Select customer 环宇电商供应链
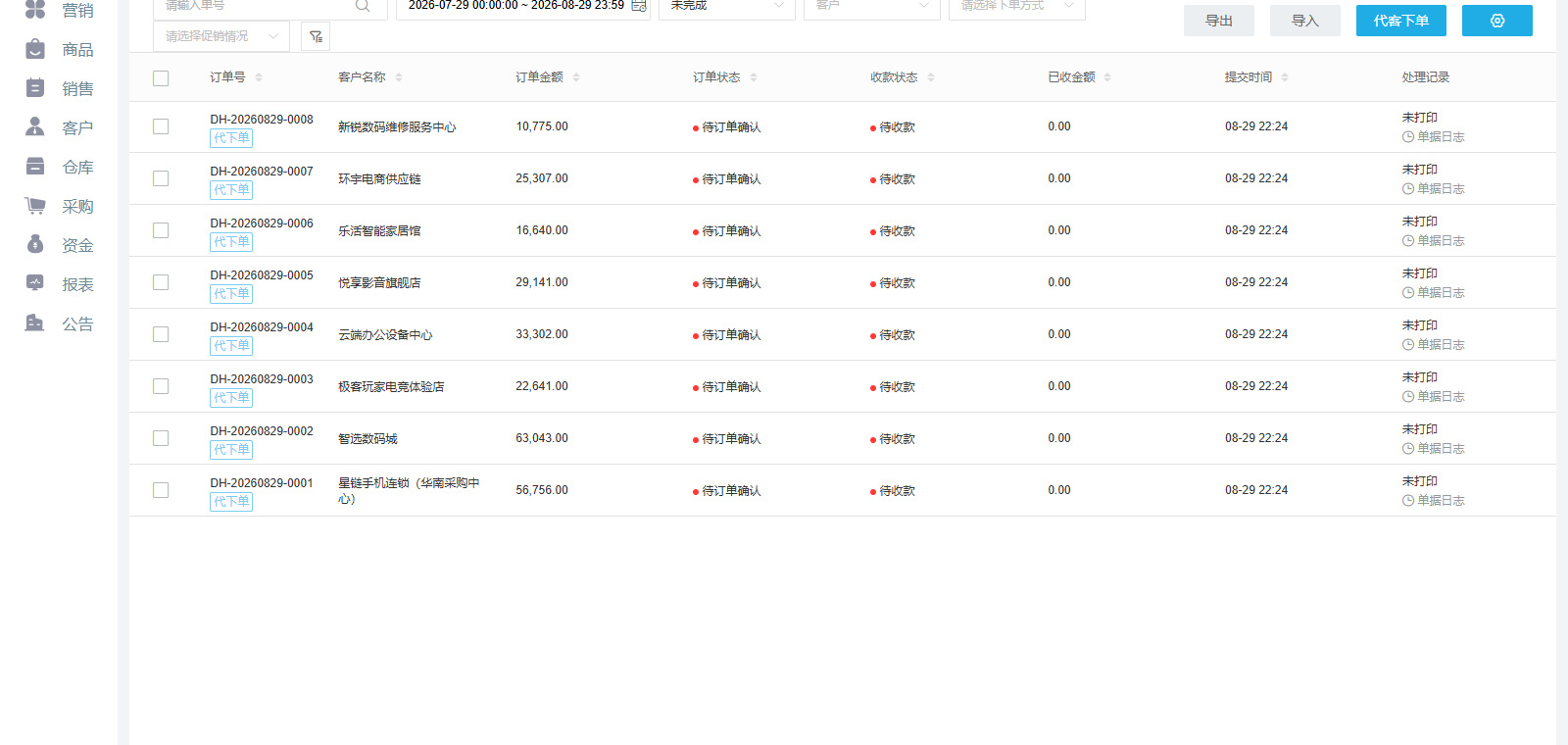Image resolution: width=1568 pixels, height=745 pixels. pos(379,179)
